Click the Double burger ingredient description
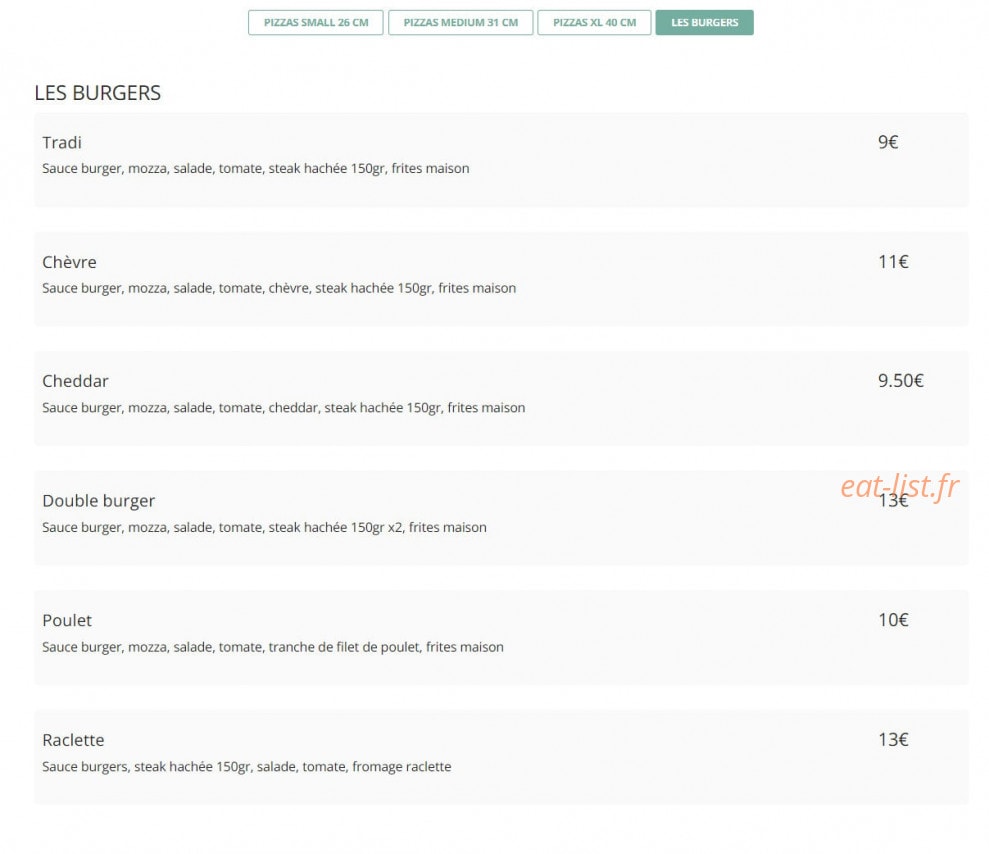The image size is (989, 854). point(264,527)
